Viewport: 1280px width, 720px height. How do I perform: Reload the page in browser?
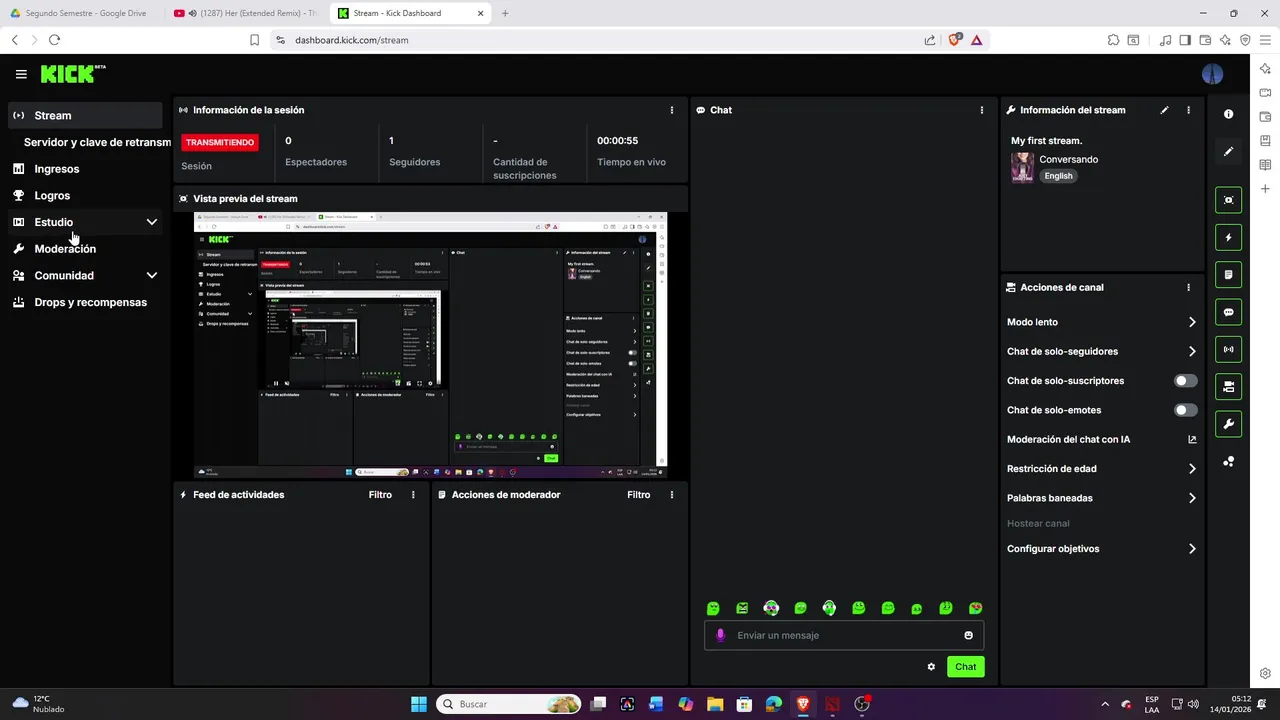[54, 40]
